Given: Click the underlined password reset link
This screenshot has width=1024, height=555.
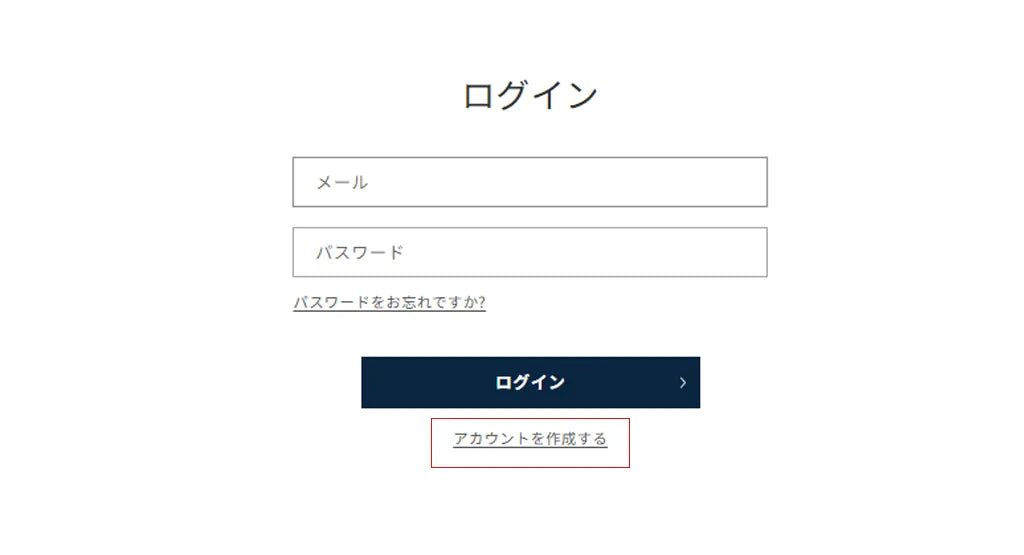Looking at the screenshot, I should pos(389,302).
